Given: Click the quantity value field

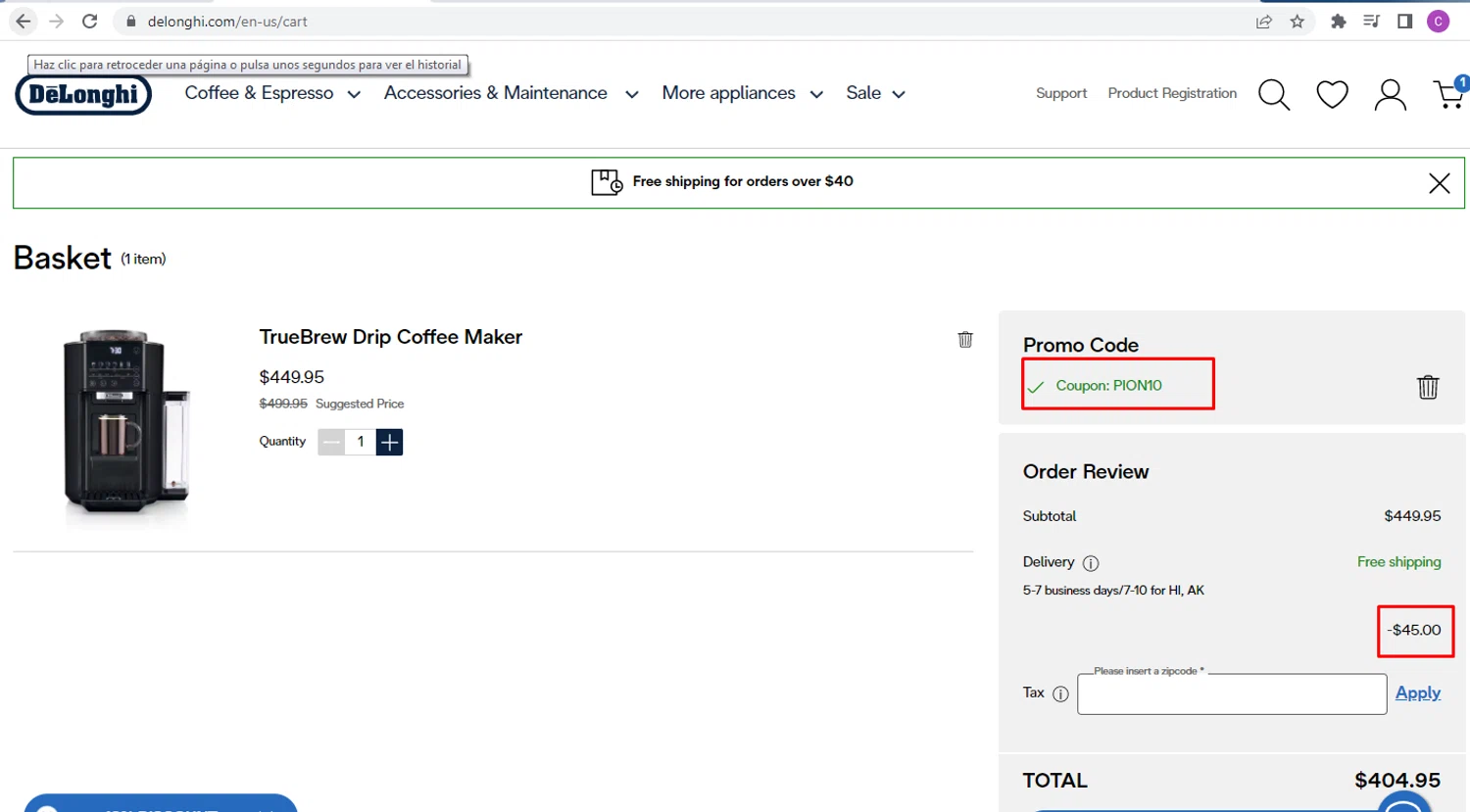Looking at the screenshot, I should click(x=361, y=442).
